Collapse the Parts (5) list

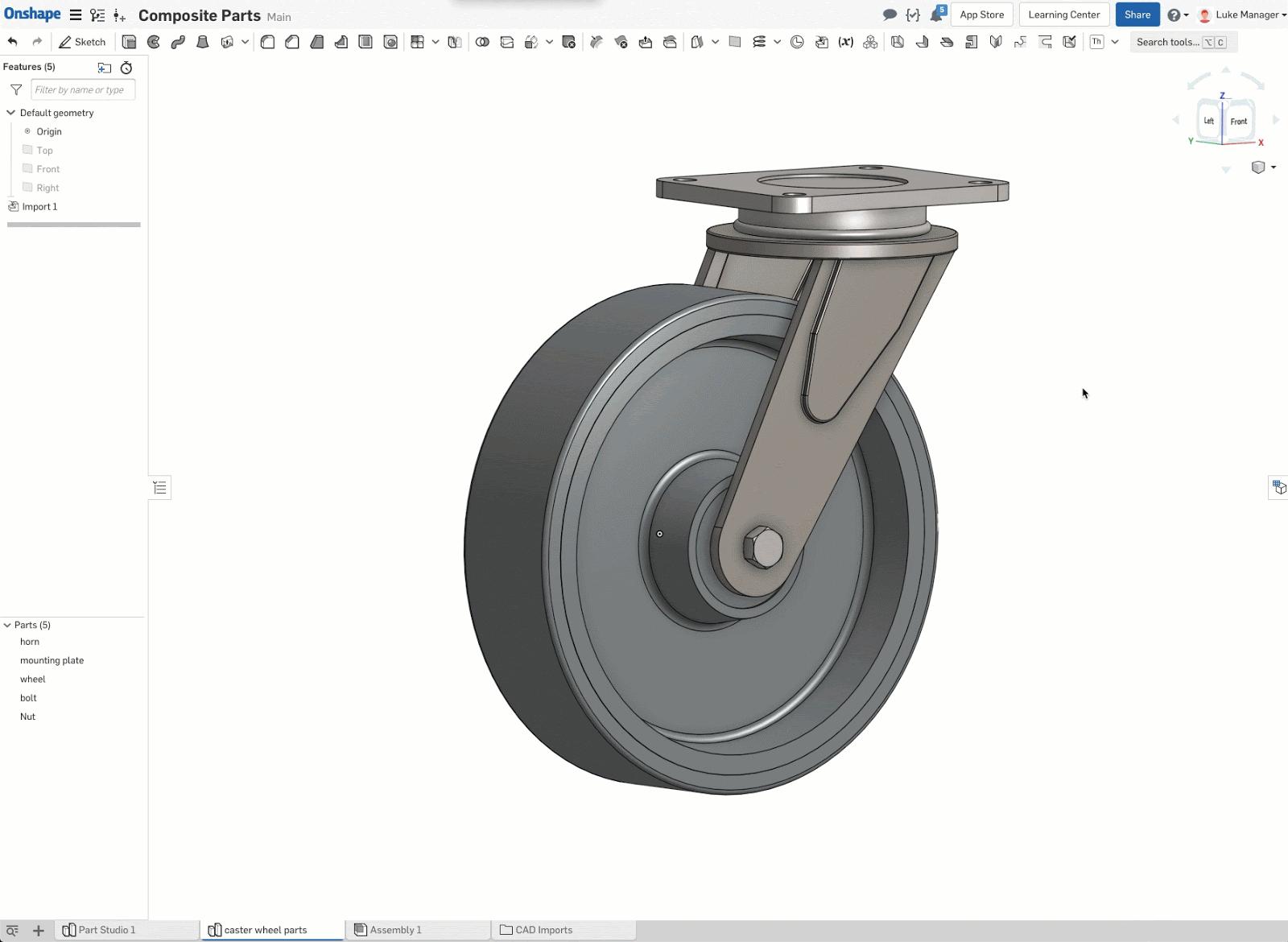[x=9, y=625]
